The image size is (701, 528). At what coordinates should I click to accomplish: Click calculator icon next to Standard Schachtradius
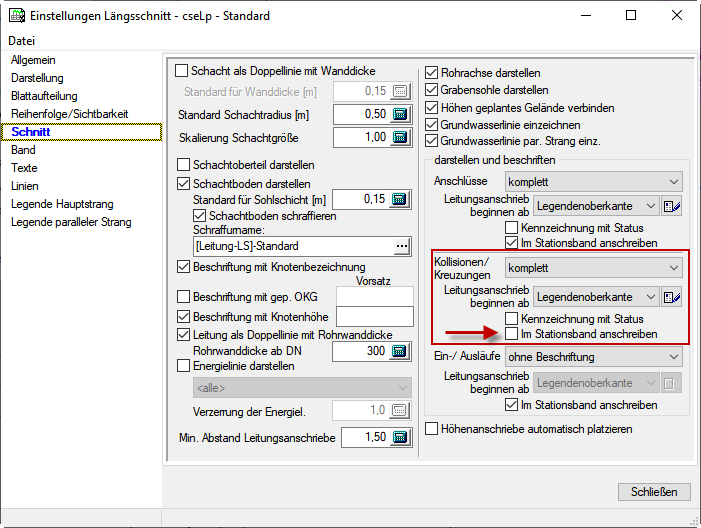(399, 114)
